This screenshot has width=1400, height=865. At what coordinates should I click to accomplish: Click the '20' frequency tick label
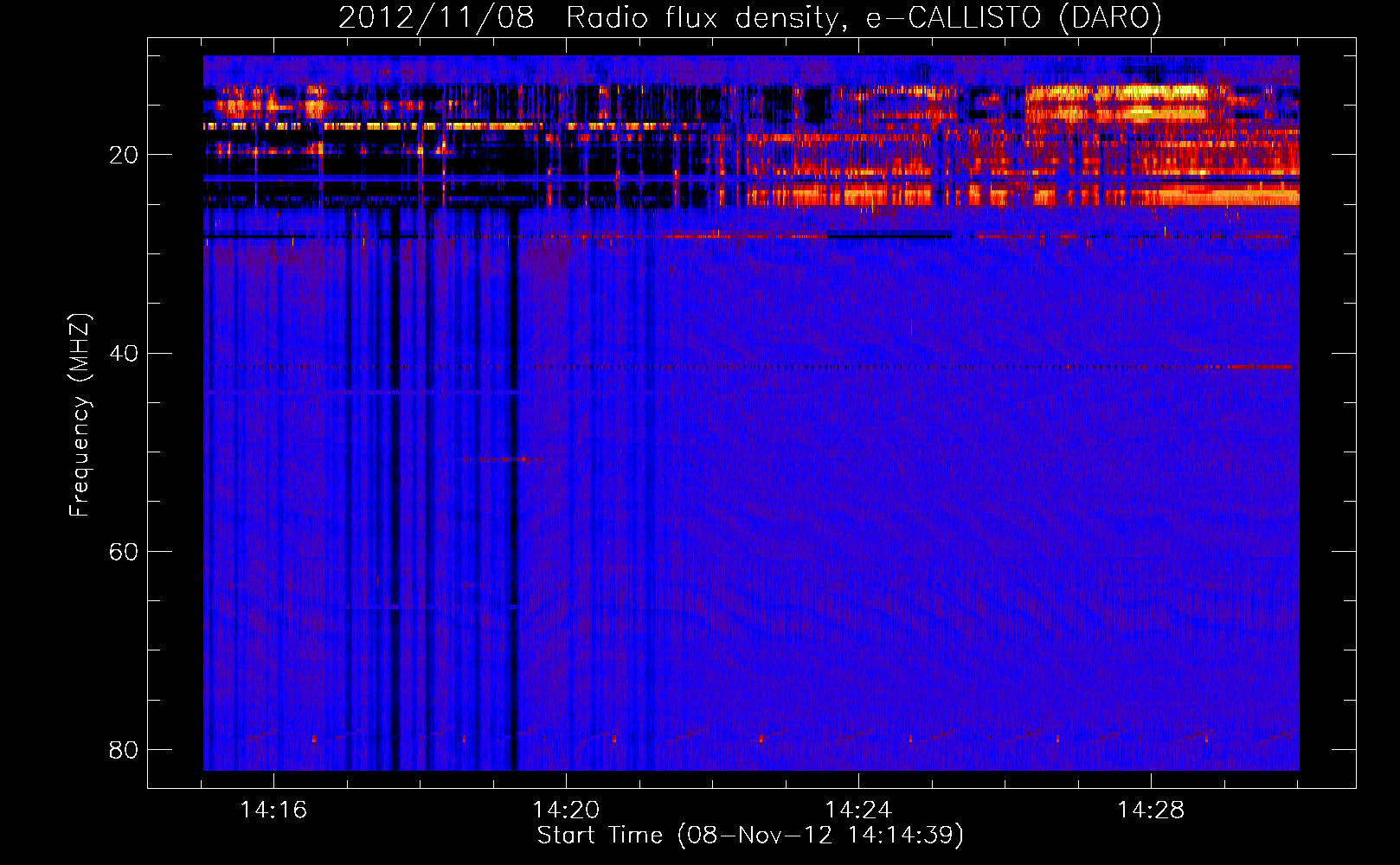pos(123,156)
